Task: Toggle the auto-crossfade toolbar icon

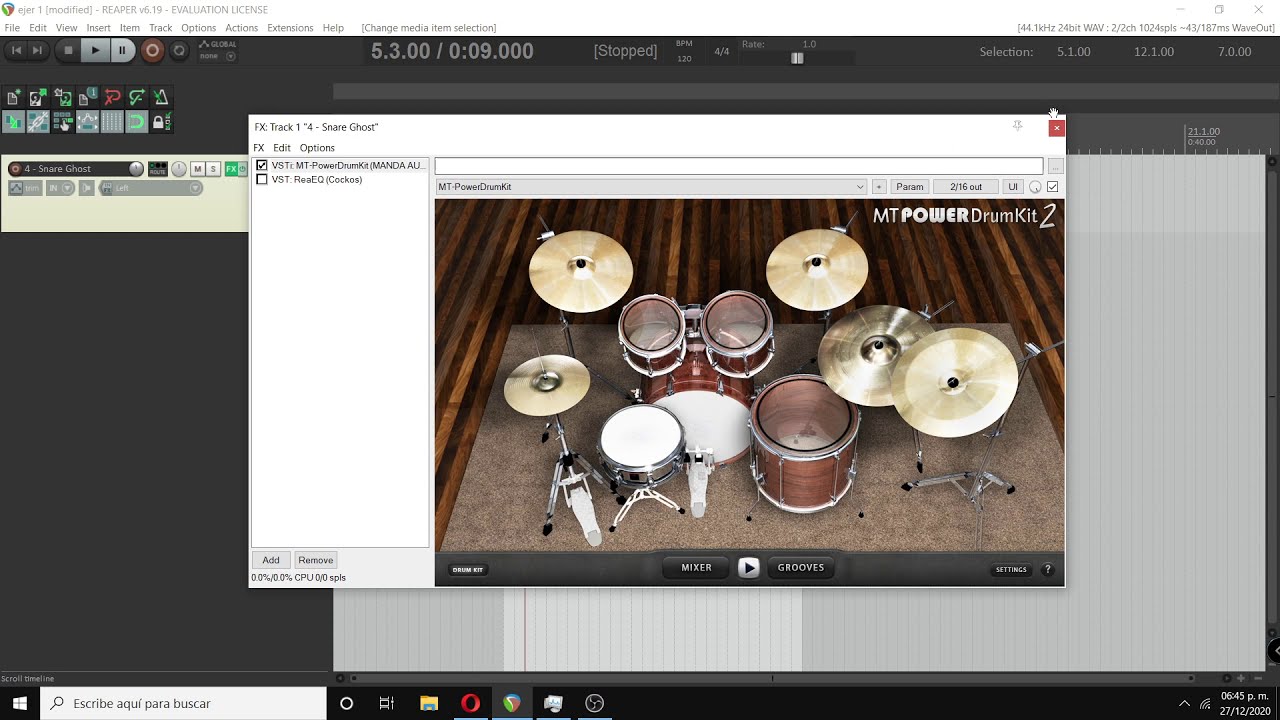Action: (13, 122)
